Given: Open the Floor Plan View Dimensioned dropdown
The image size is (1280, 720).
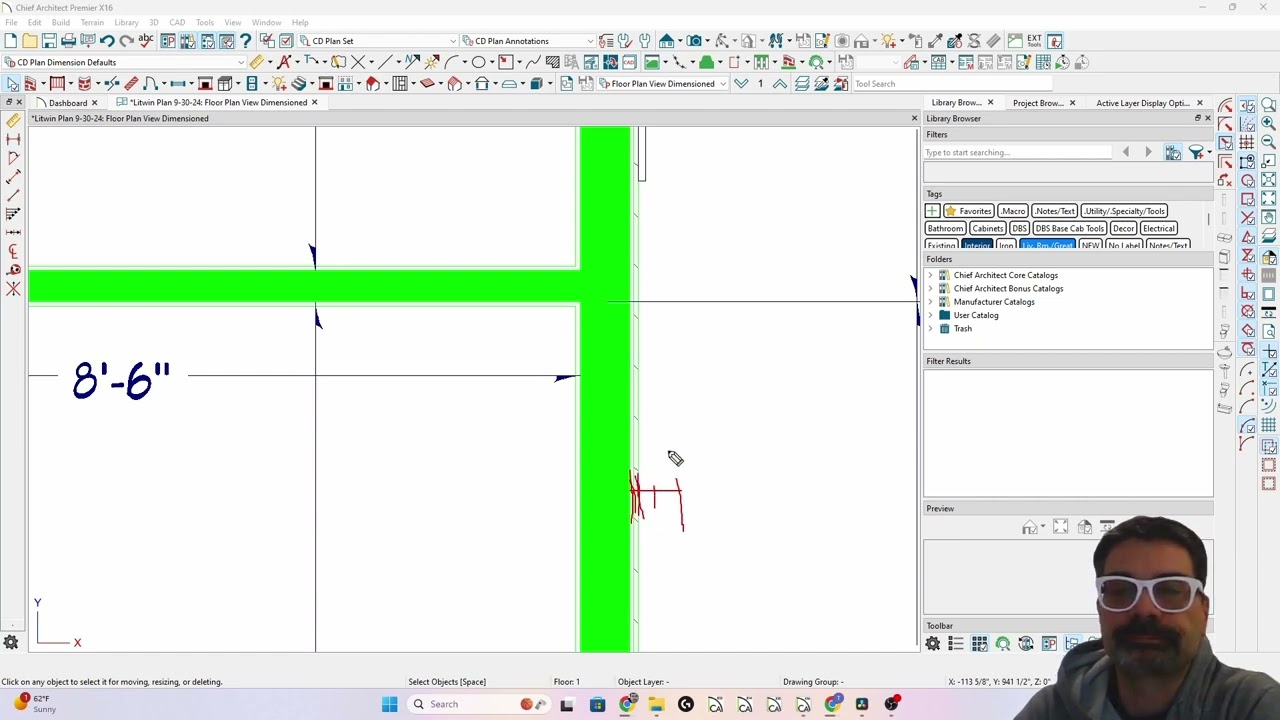Looking at the screenshot, I should pyautogui.click(x=662, y=84).
